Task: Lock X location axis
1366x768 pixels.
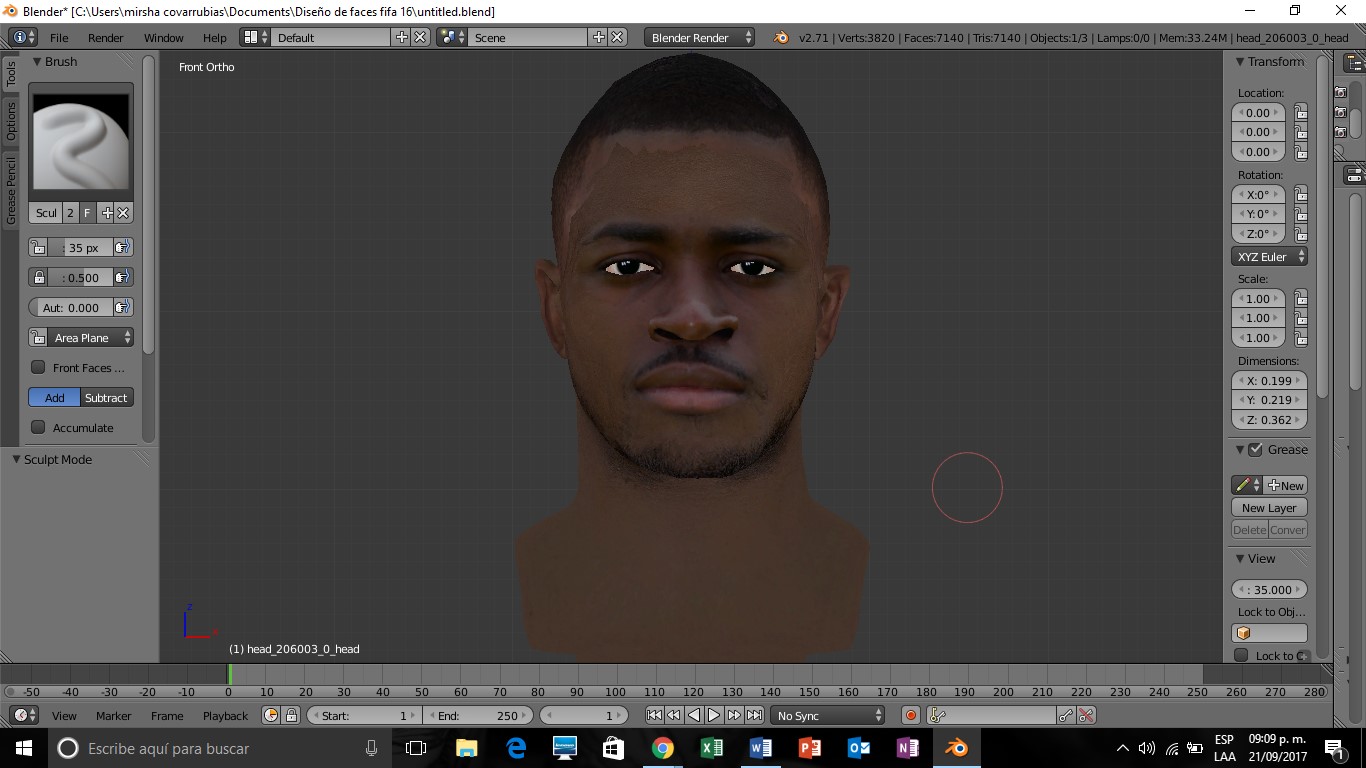Action: tap(1300, 113)
